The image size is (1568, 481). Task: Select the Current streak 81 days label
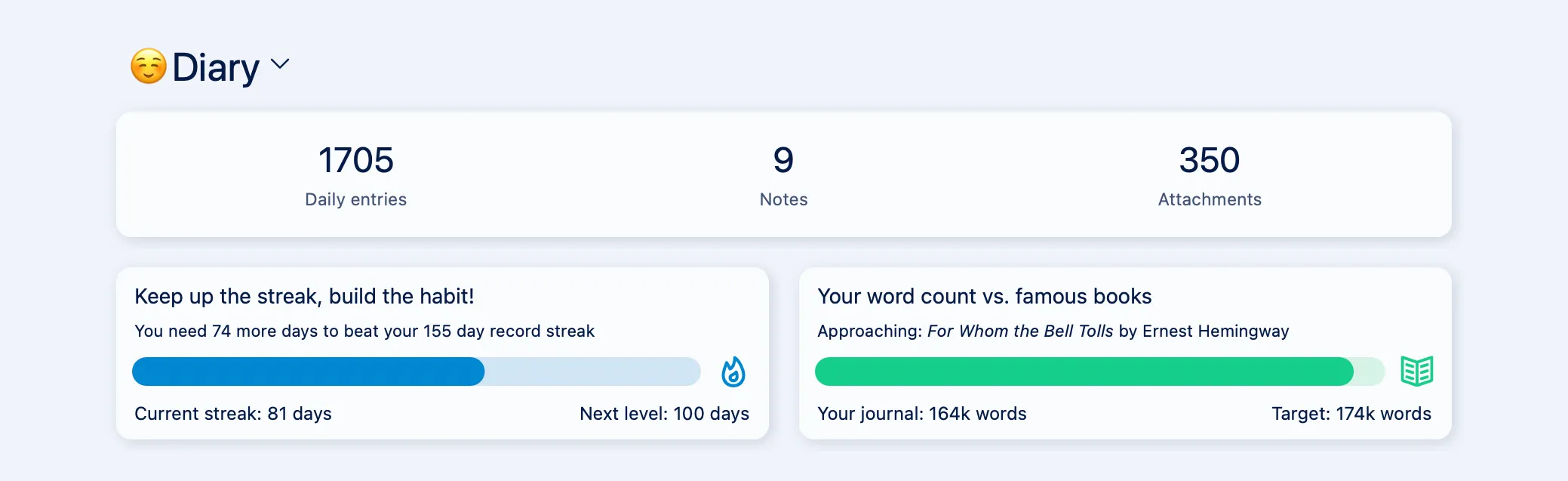pyautogui.click(x=232, y=414)
